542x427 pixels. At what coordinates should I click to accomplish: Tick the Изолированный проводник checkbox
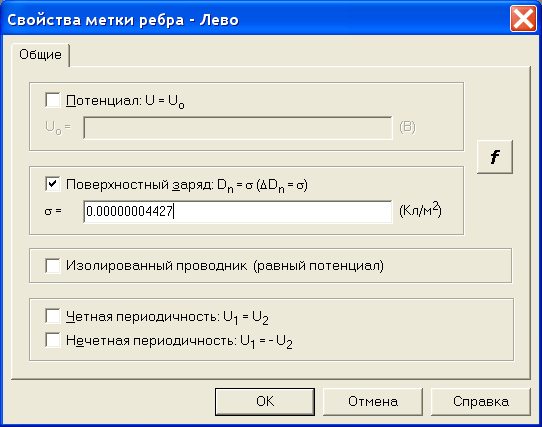click(53, 266)
